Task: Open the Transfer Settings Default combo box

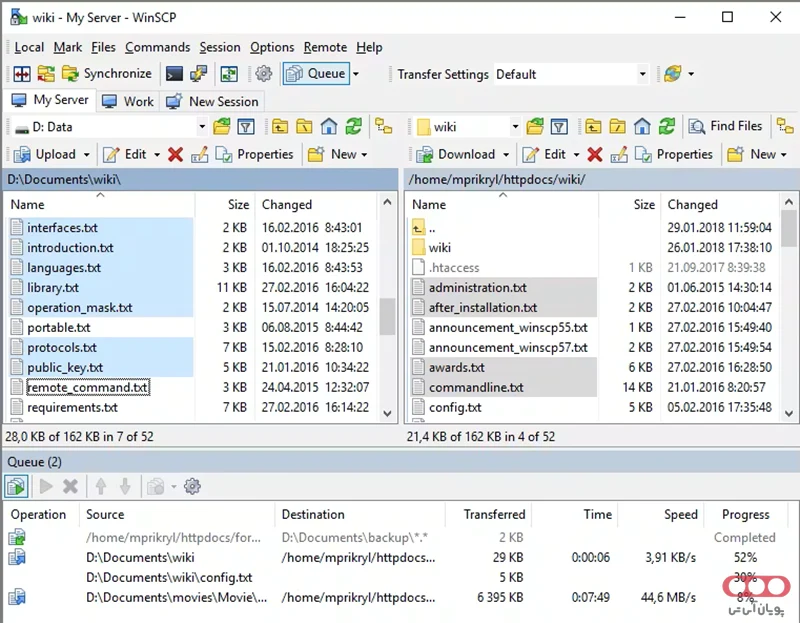Action: pyautogui.click(x=571, y=74)
